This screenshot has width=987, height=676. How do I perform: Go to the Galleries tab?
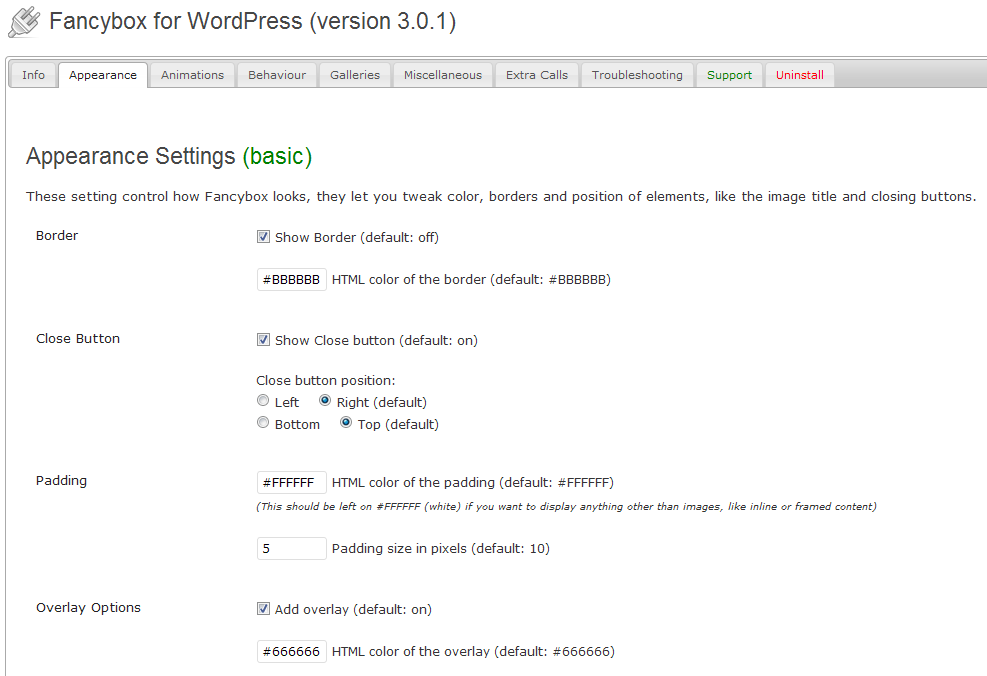(355, 75)
